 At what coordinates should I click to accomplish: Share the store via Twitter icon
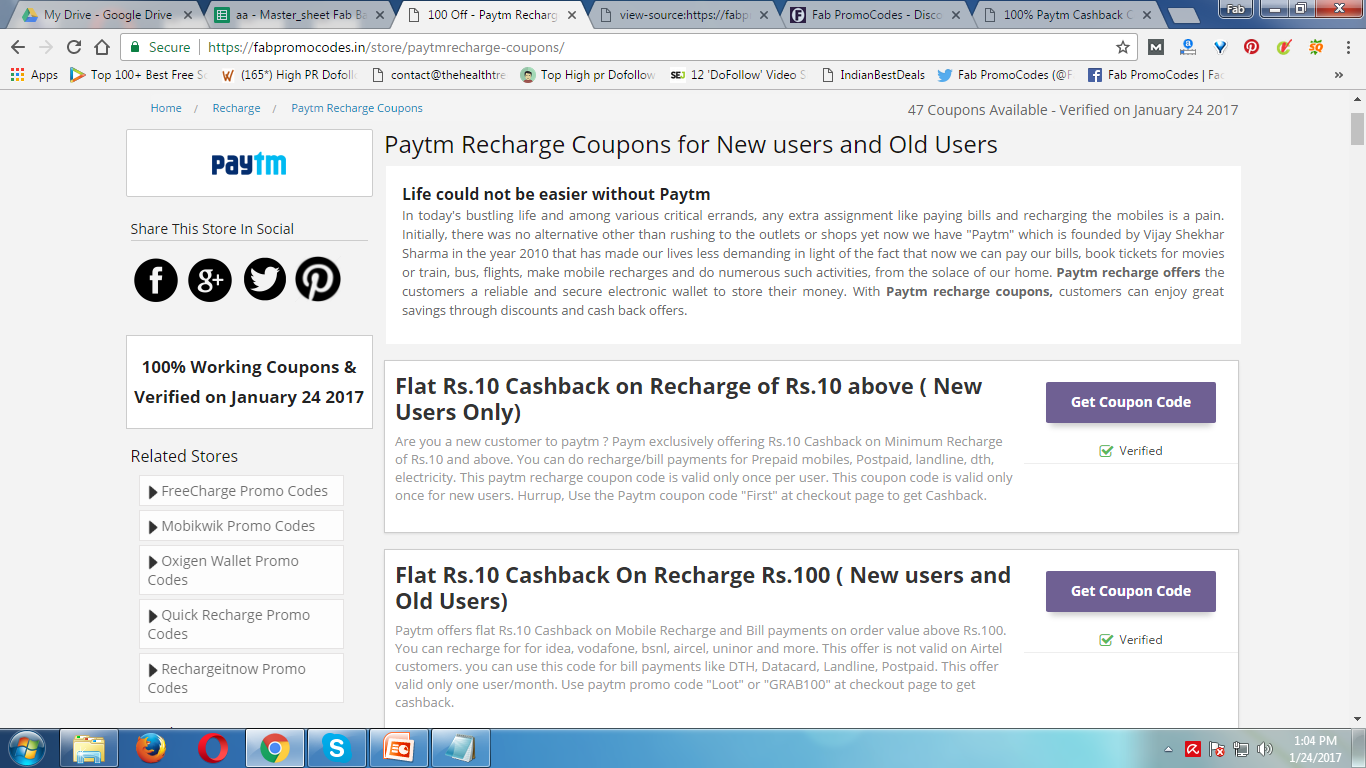click(x=265, y=279)
